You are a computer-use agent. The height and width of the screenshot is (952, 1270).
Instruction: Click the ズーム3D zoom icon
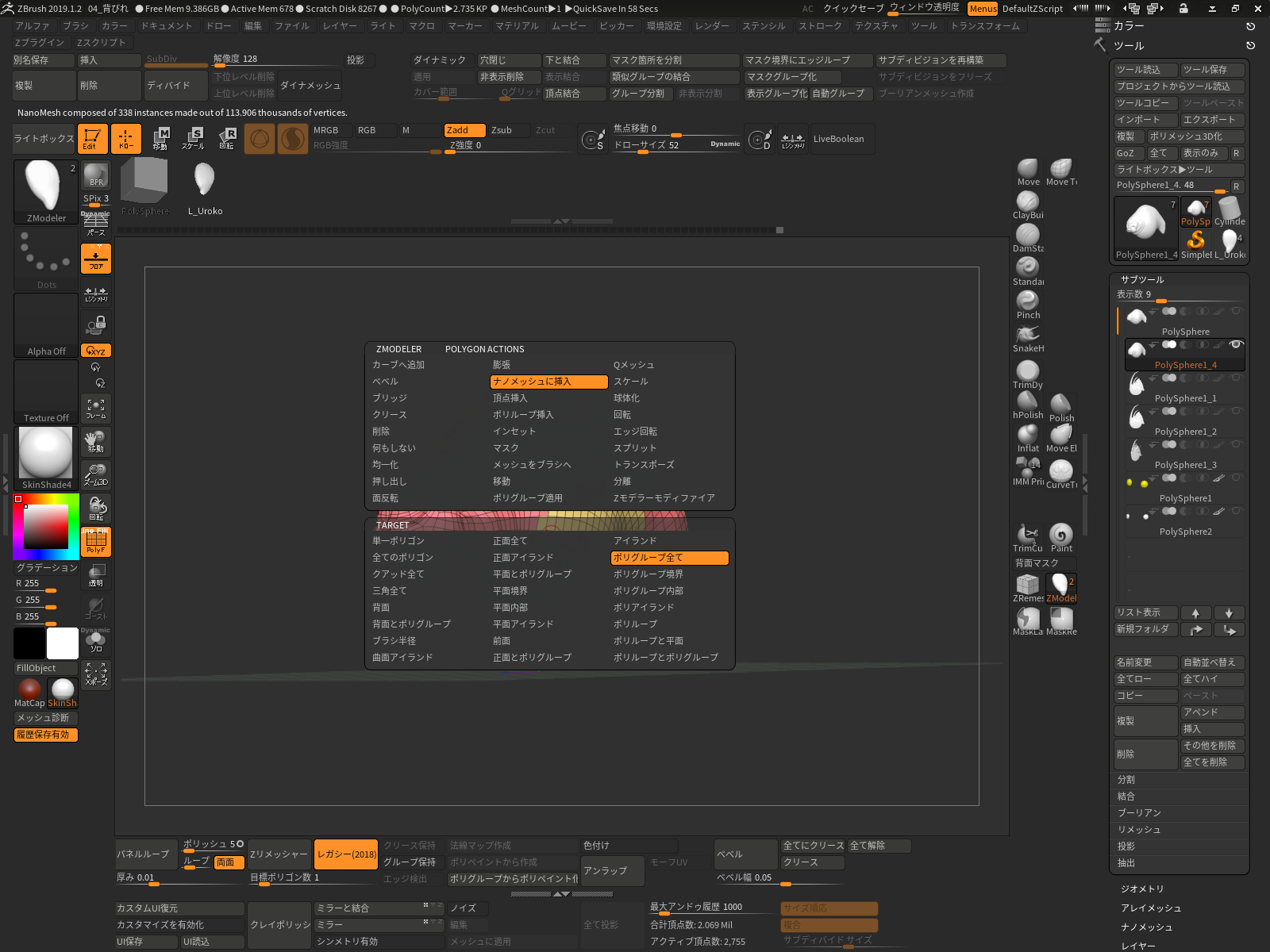pos(95,474)
